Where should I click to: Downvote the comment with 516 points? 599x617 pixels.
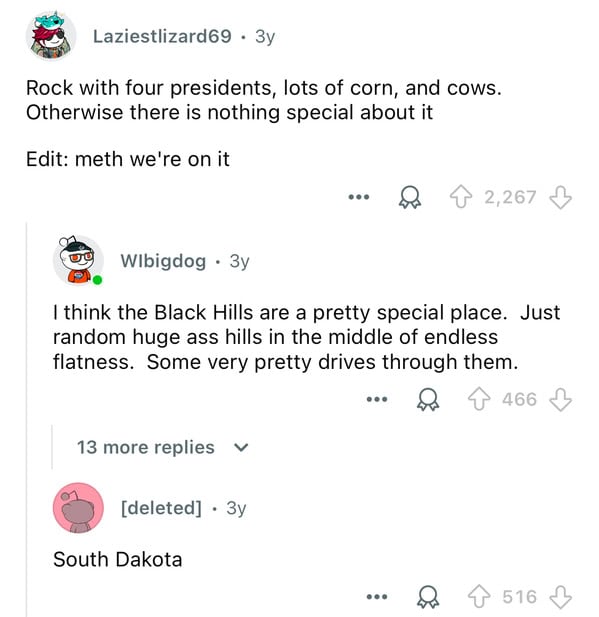(560, 597)
